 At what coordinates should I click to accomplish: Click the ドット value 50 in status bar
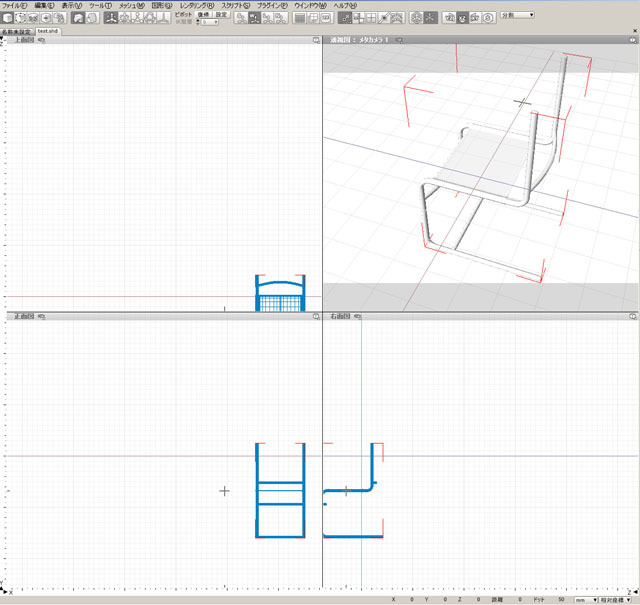coord(561,599)
